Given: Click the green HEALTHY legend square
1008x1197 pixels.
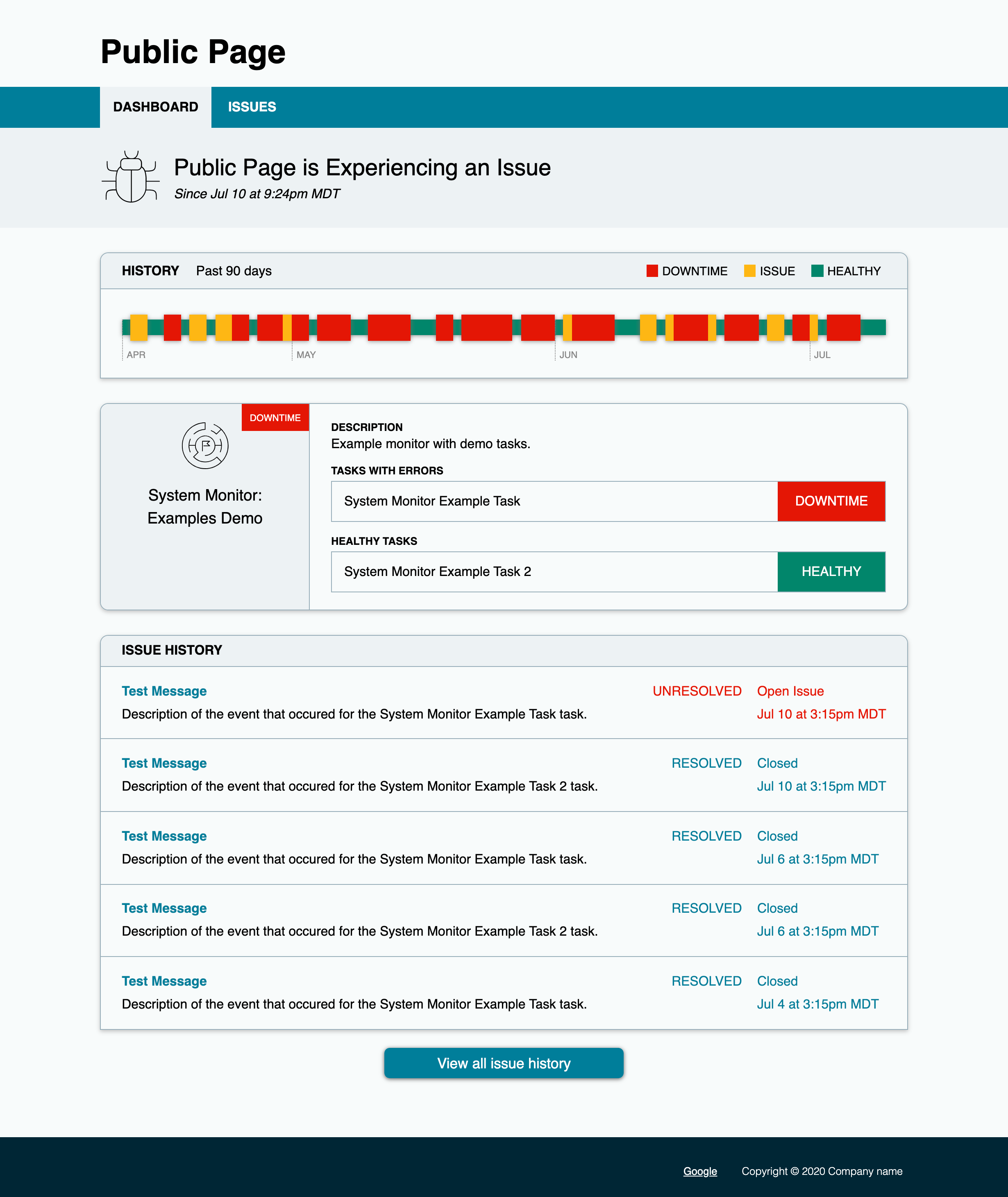Looking at the screenshot, I should [817, 271].
